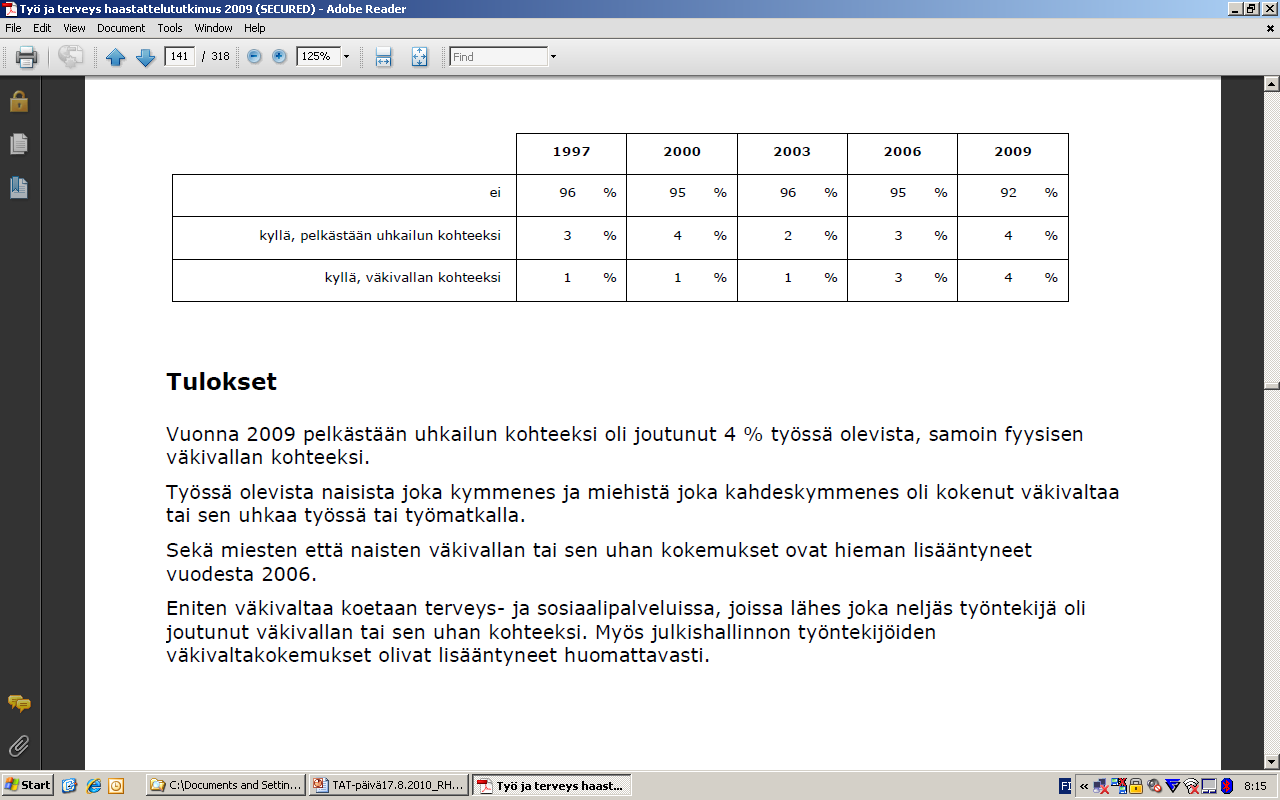The height and width of the screenshot is (800, 1280).
Task: Zoom out with the minus button
Action: (254, 57)
